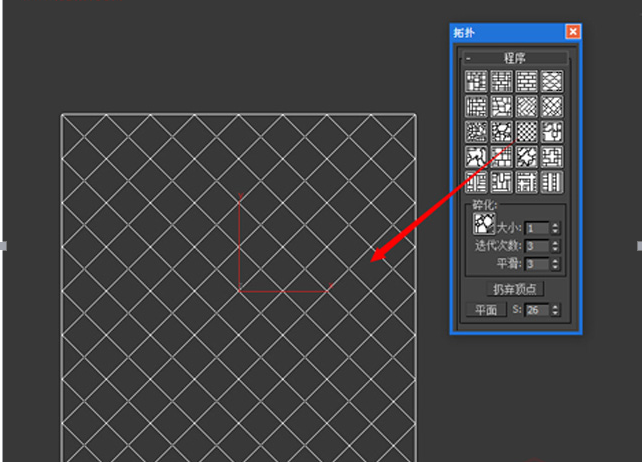
Task: Click the 扔弃顶点 button
Action: pos(515,289)
